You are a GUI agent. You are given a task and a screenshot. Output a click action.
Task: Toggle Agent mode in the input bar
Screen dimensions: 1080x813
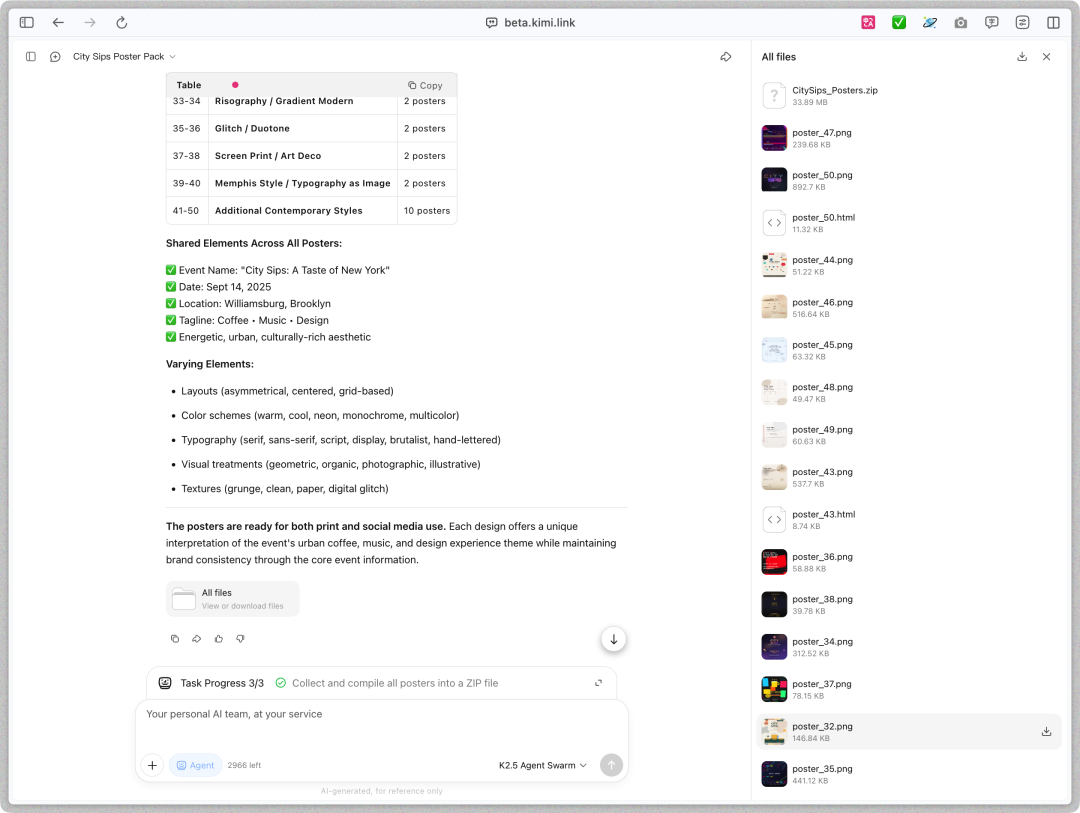pyautogui.click(x=195, y=765)
